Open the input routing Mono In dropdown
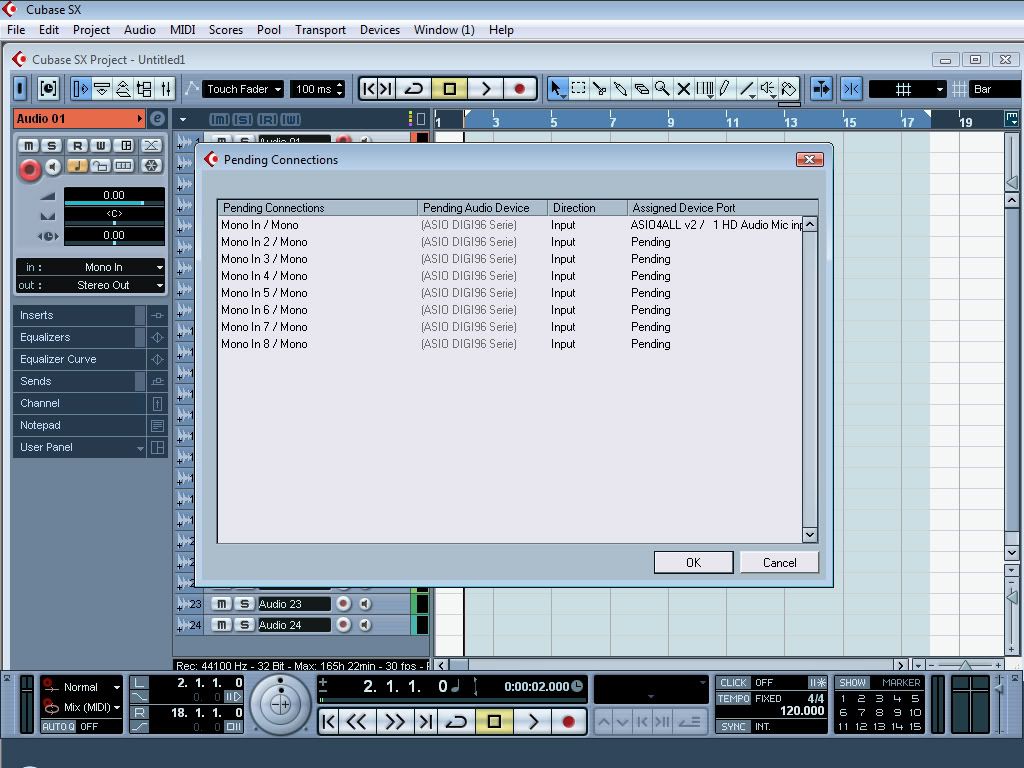Viewport: 1024px width, 768px height. (x=91, y=267)
